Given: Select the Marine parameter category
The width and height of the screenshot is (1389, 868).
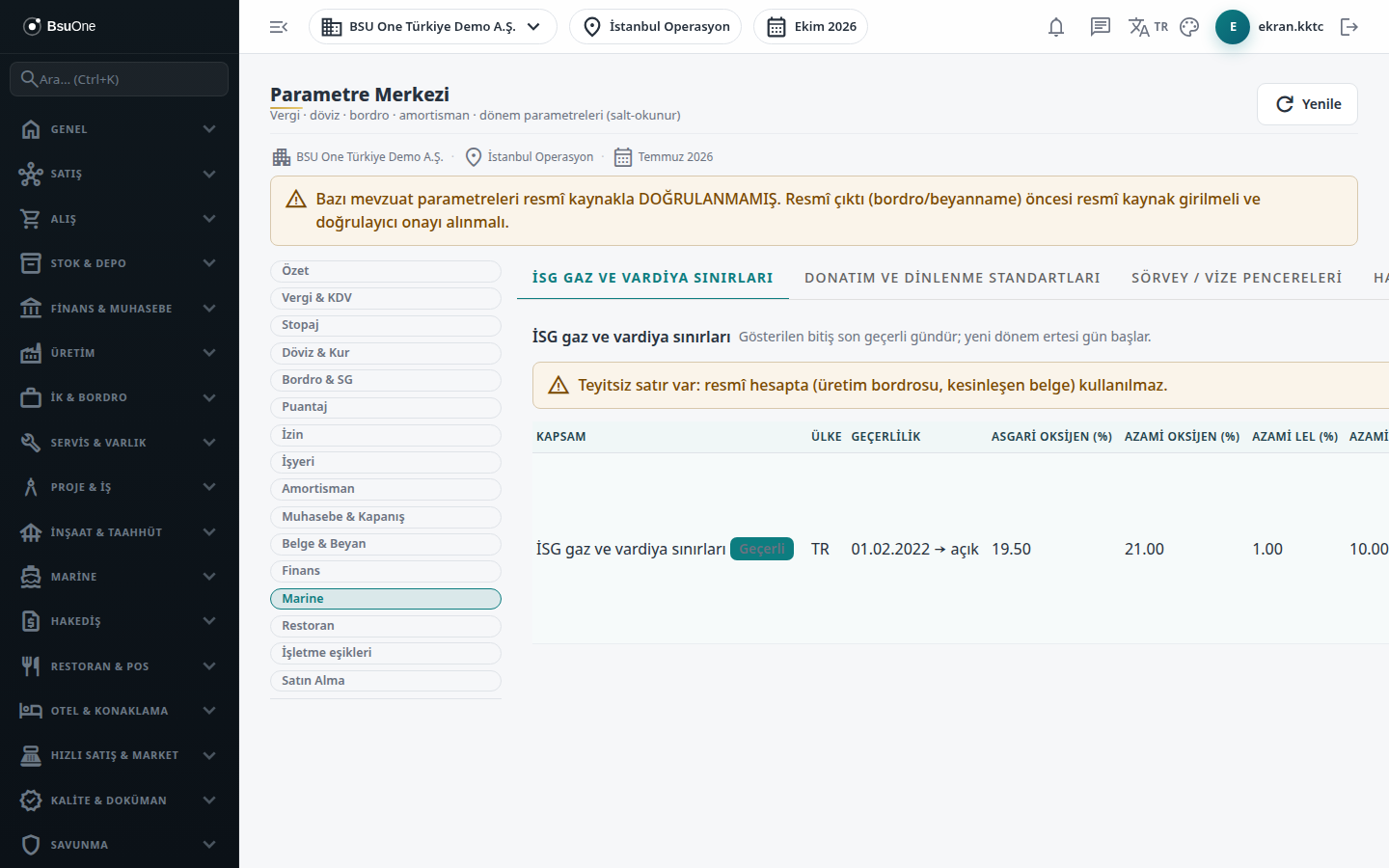Looking at the screenshot, I should pos(386,599).
